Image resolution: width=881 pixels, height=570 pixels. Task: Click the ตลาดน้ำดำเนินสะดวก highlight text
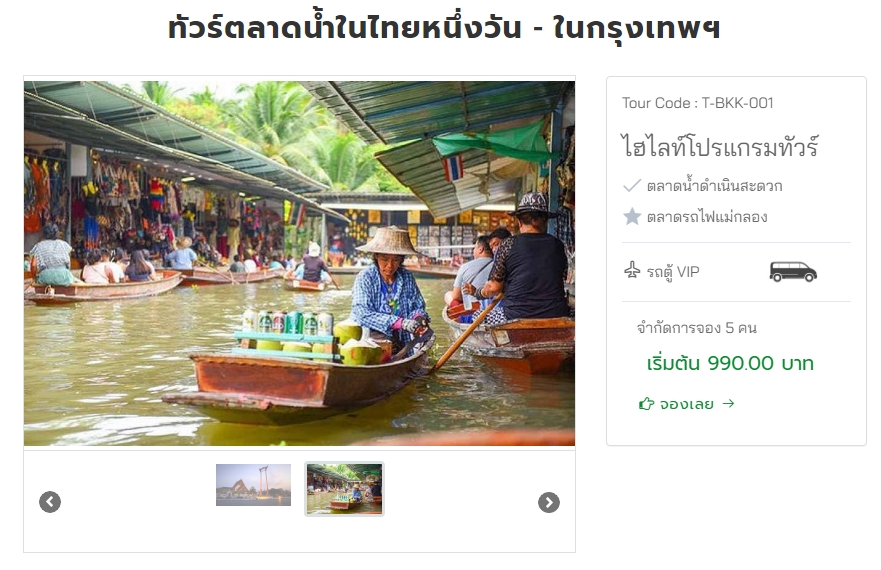point(714,186)
